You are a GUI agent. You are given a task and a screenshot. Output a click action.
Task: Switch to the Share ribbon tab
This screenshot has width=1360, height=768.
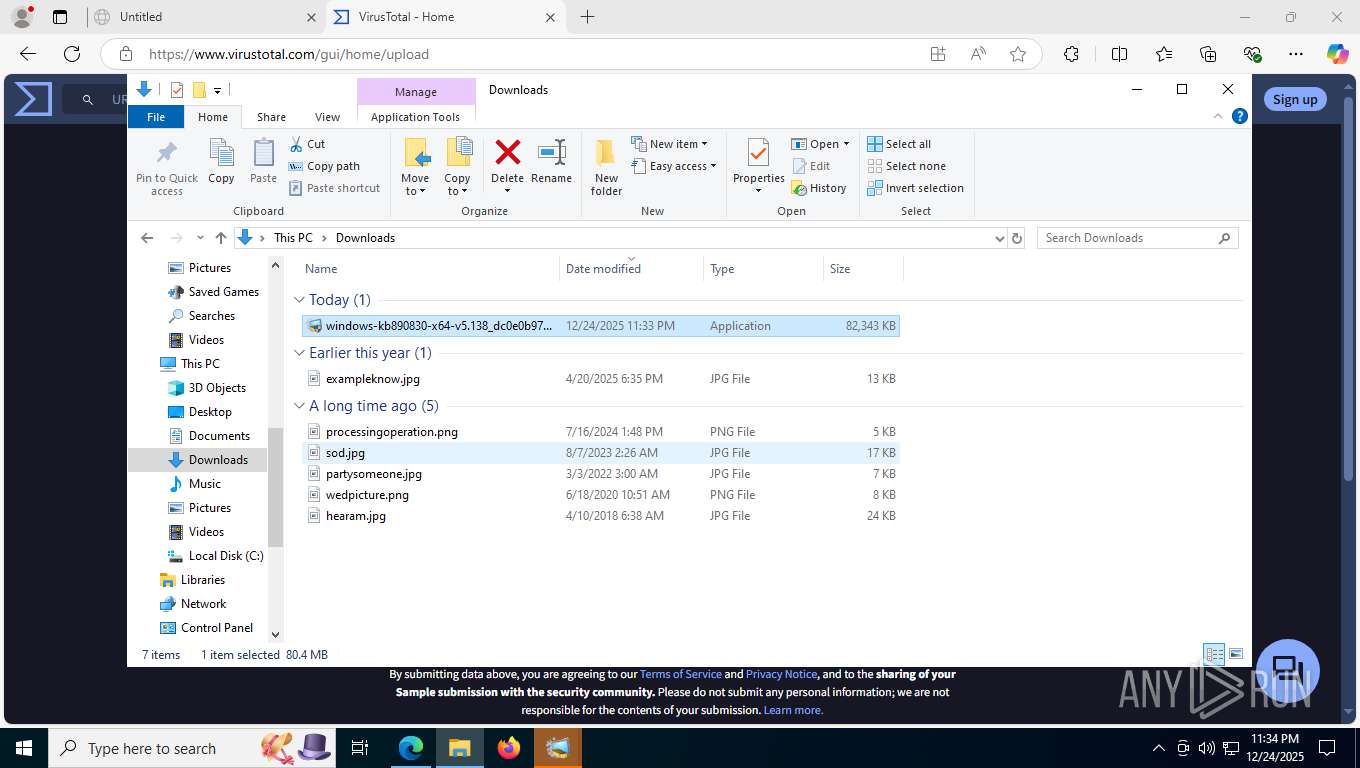[271, 117]
